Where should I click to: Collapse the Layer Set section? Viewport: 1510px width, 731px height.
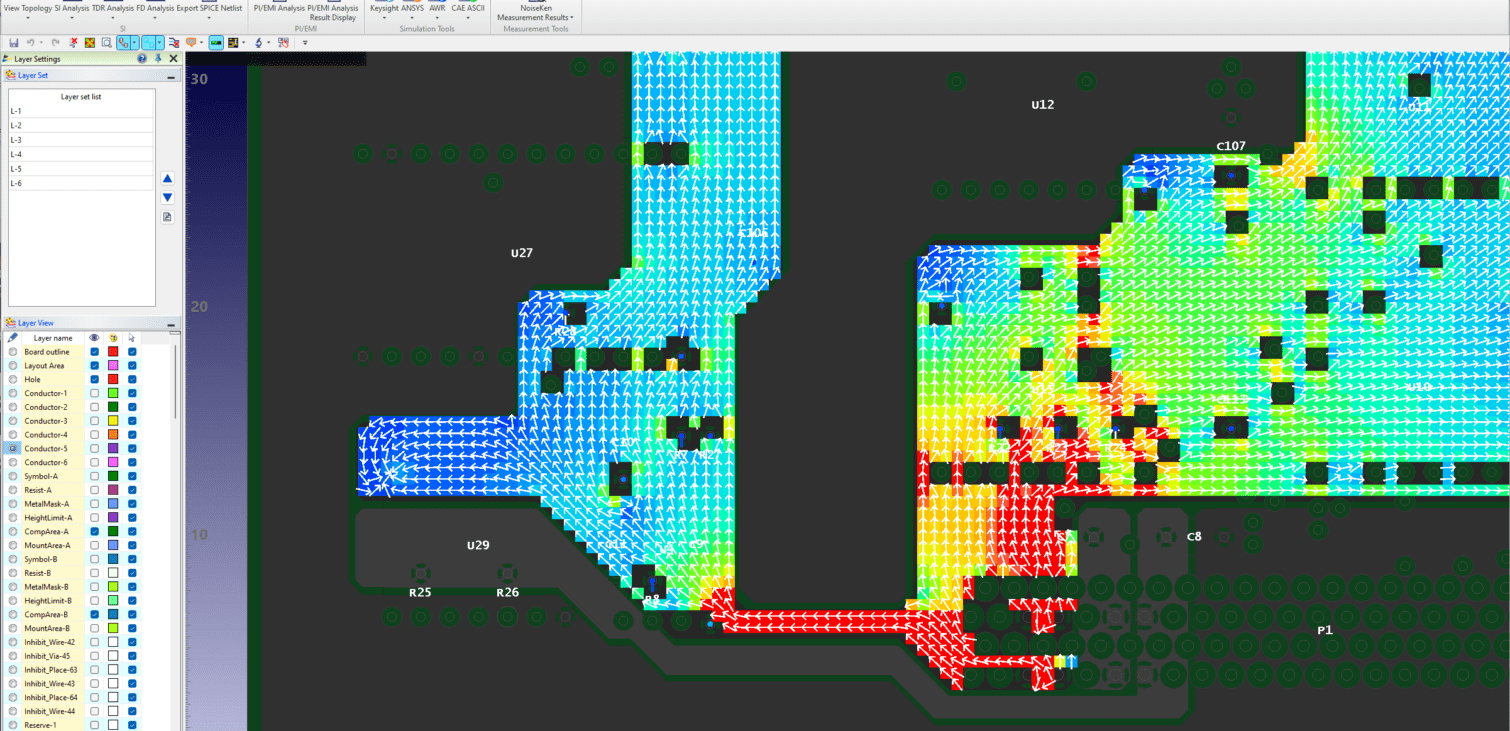click(x=170, y=76)
